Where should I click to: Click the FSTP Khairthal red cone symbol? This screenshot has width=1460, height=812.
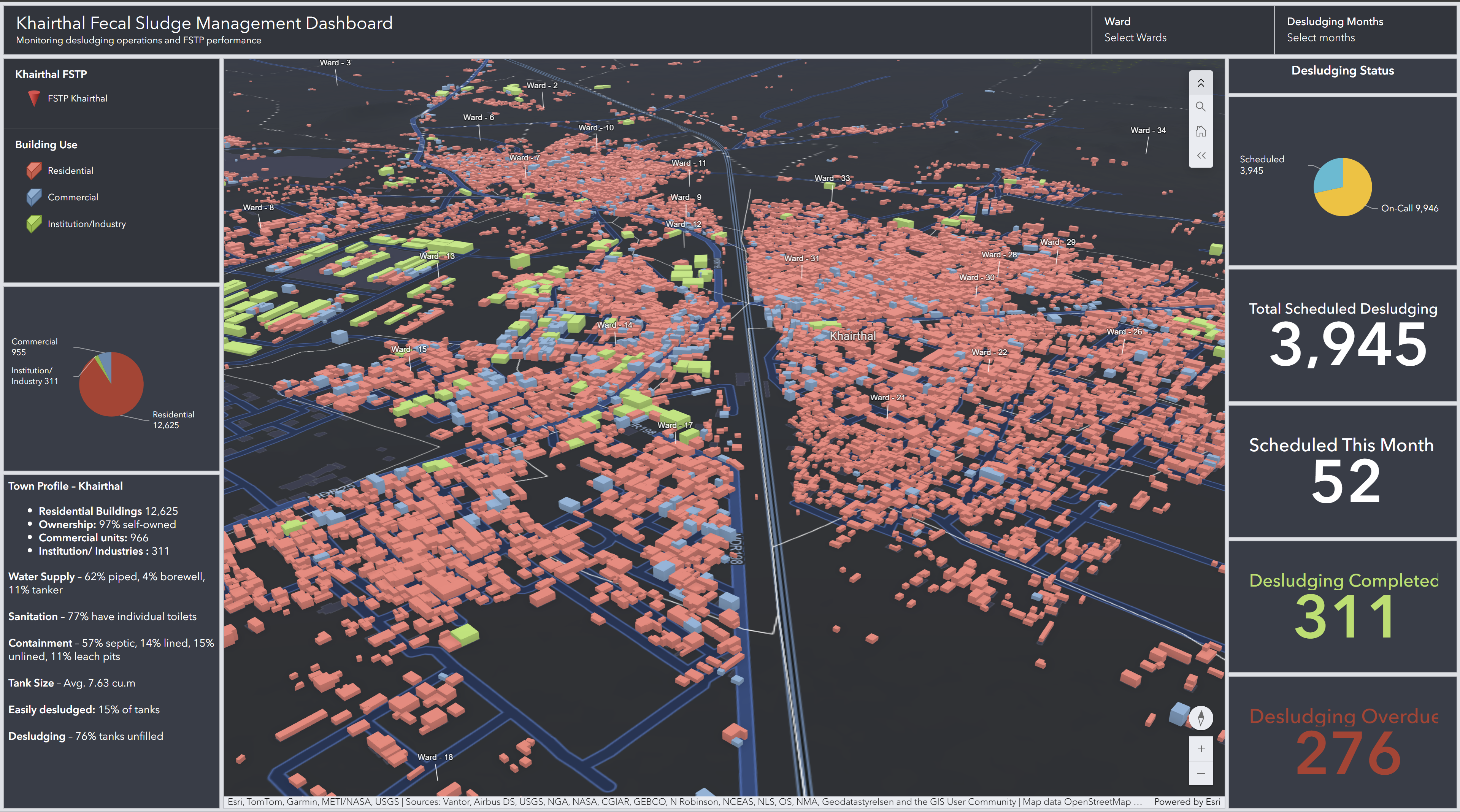[x=34, y=98]
